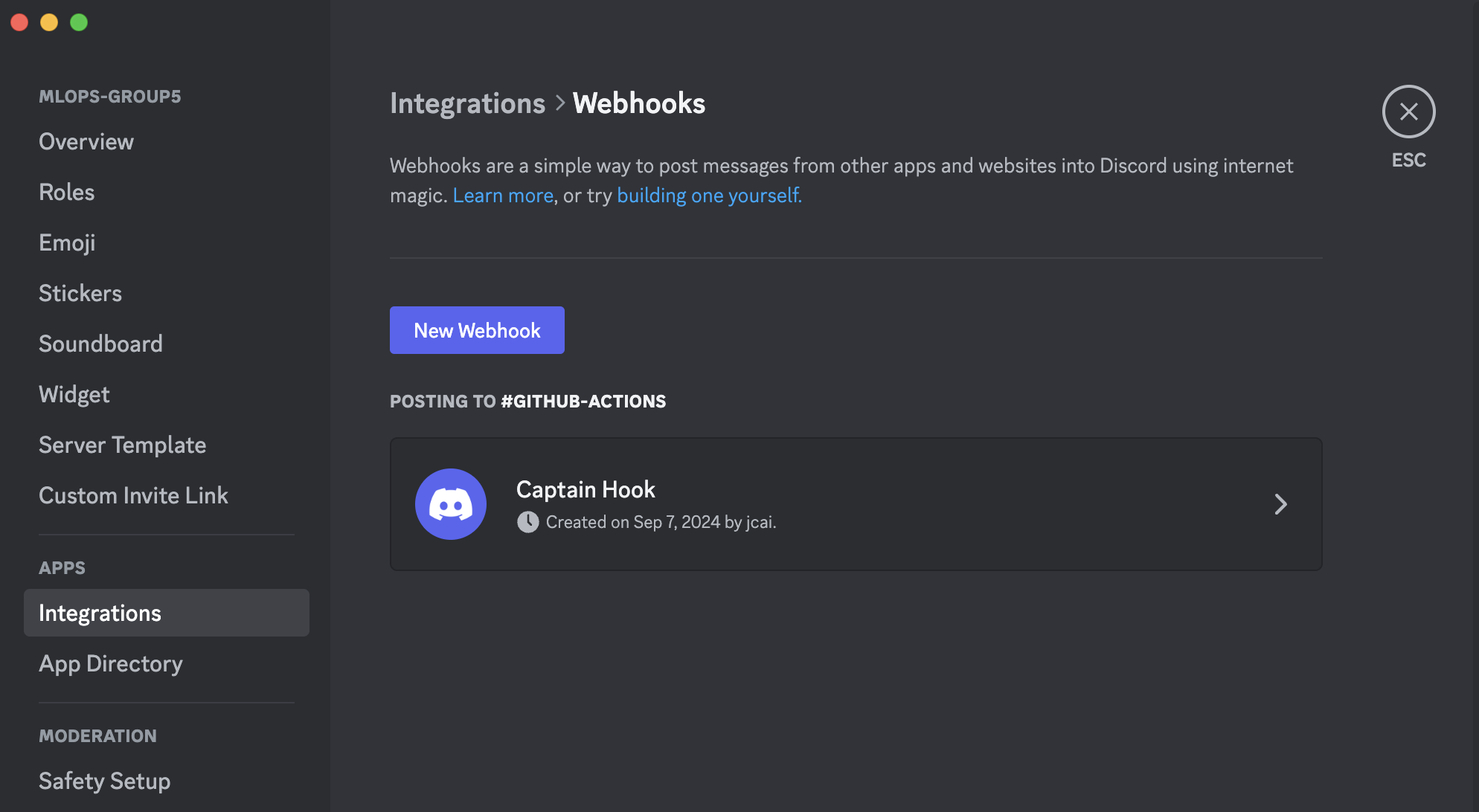Navigate to Stickers settings
The image size is (1479, 812).
(80, 293)
